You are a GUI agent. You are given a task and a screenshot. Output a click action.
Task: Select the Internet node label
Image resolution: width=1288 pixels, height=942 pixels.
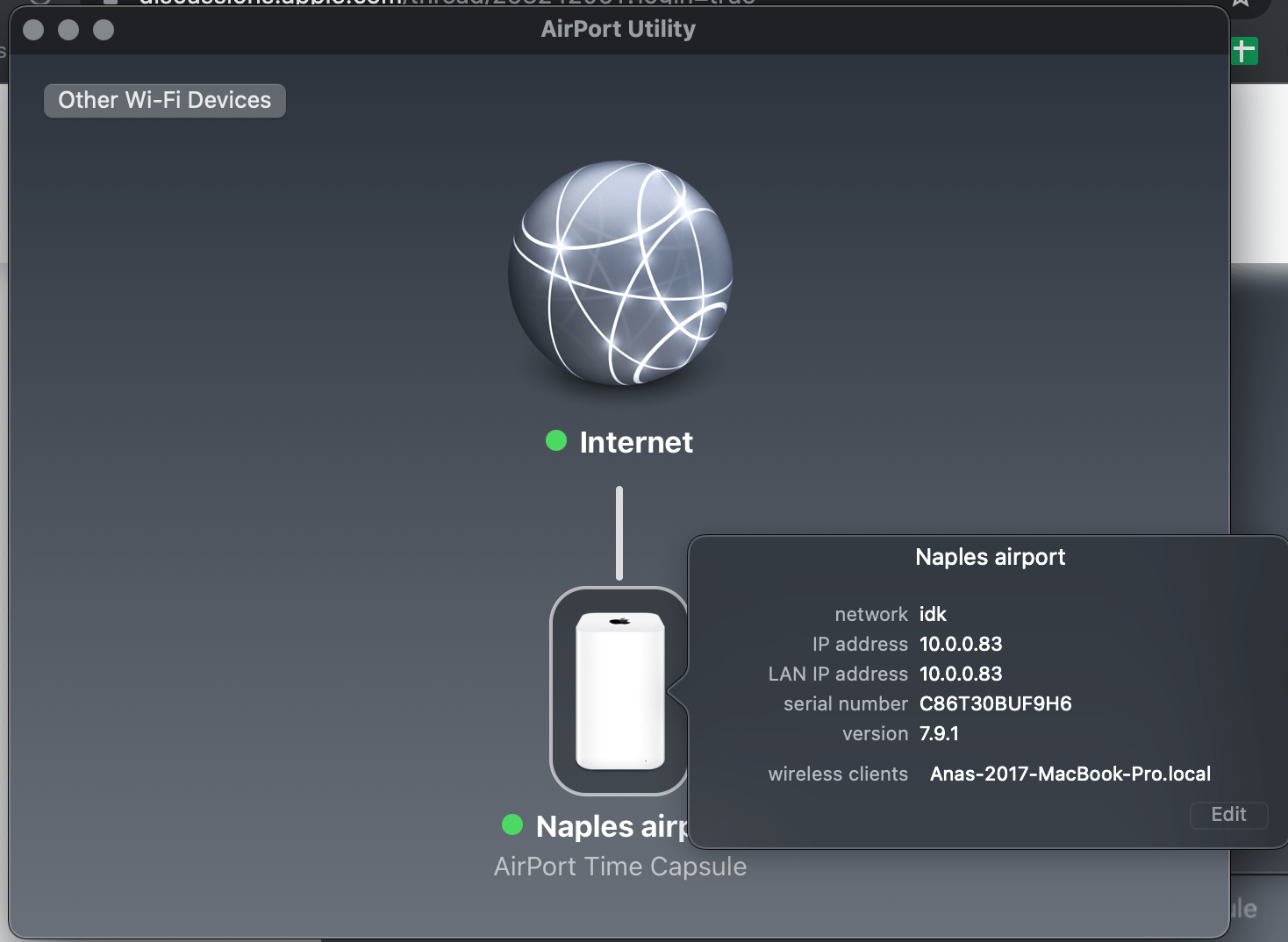(x=635, y=442)
